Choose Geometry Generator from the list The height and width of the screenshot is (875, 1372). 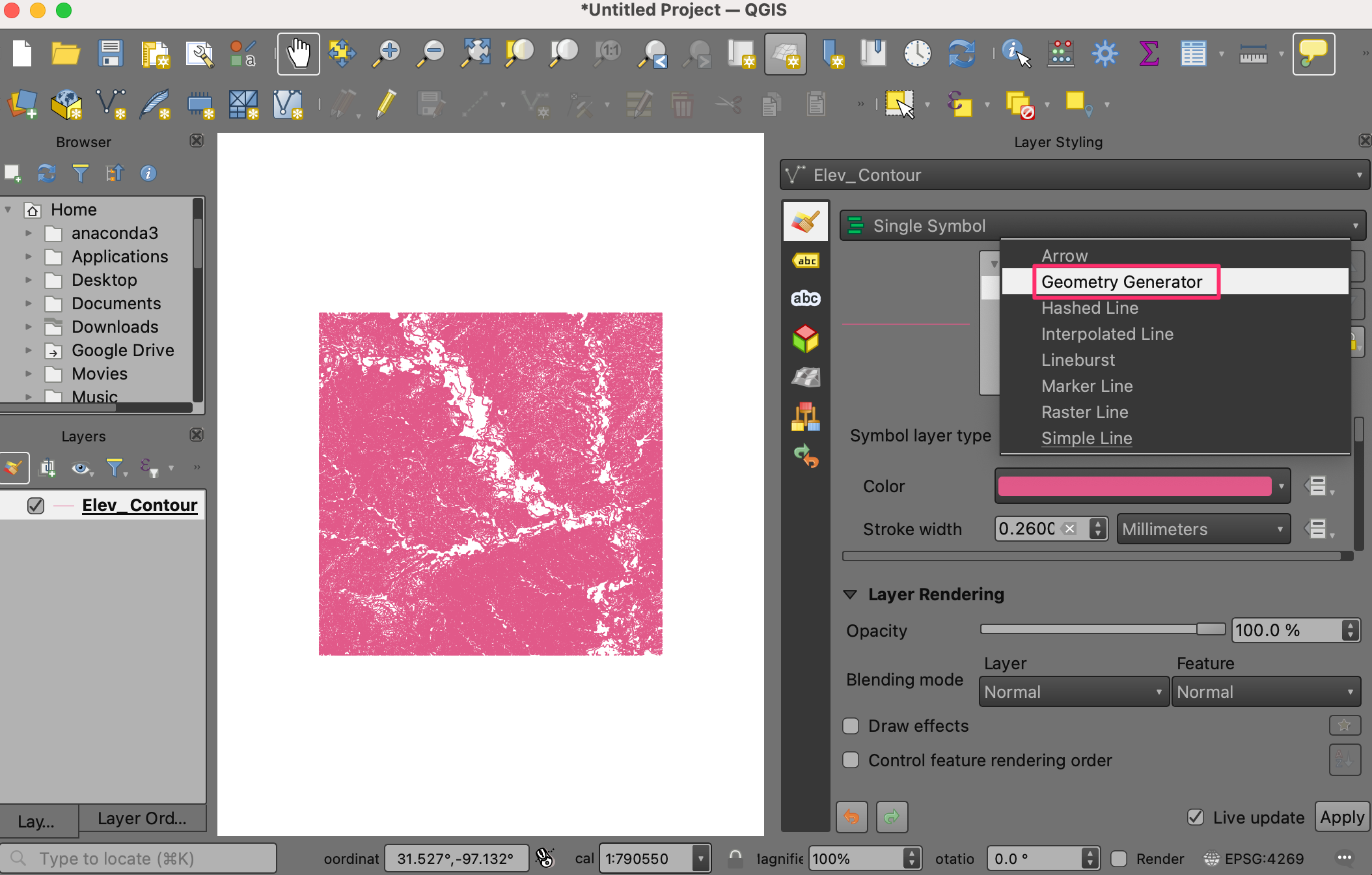(x=1121, y=282)
